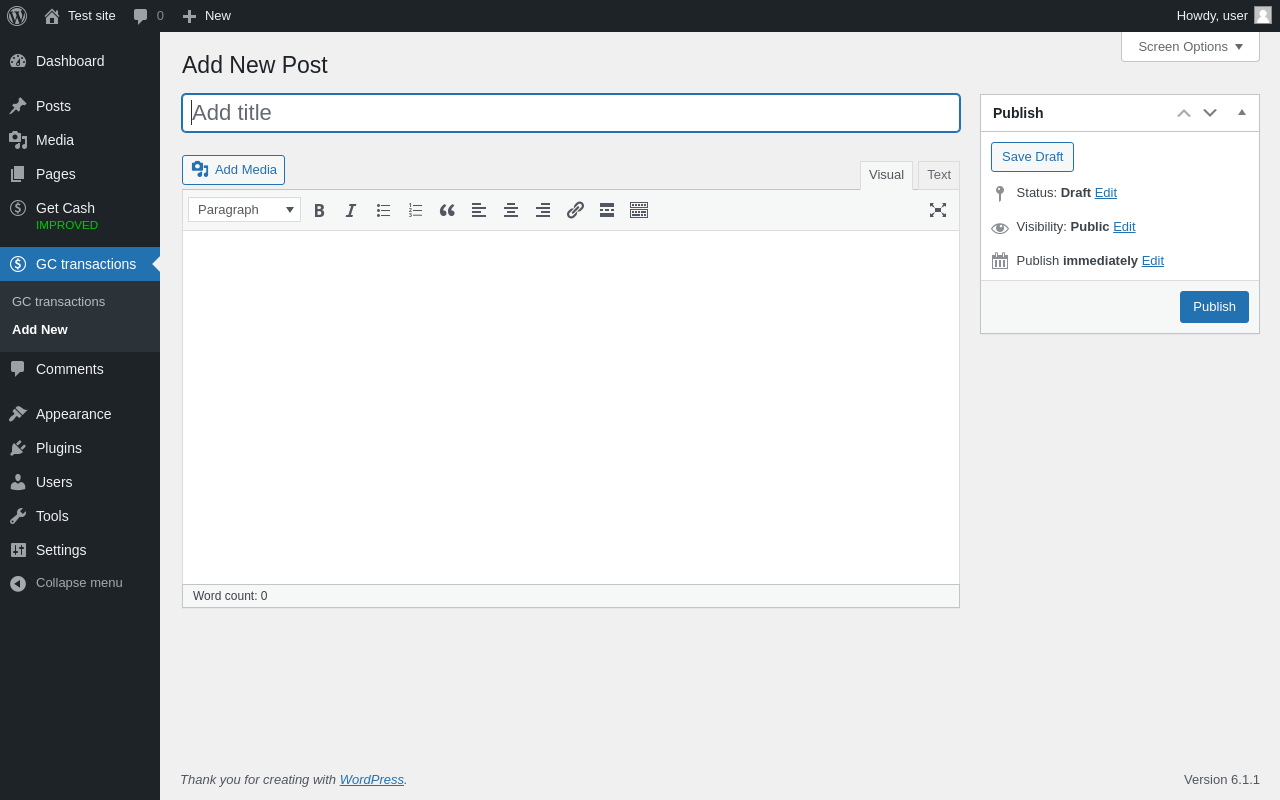Click the Word count: 0 status text
Image resolution: width=1280 pixels, height=800 pixels.
(230, 596)
